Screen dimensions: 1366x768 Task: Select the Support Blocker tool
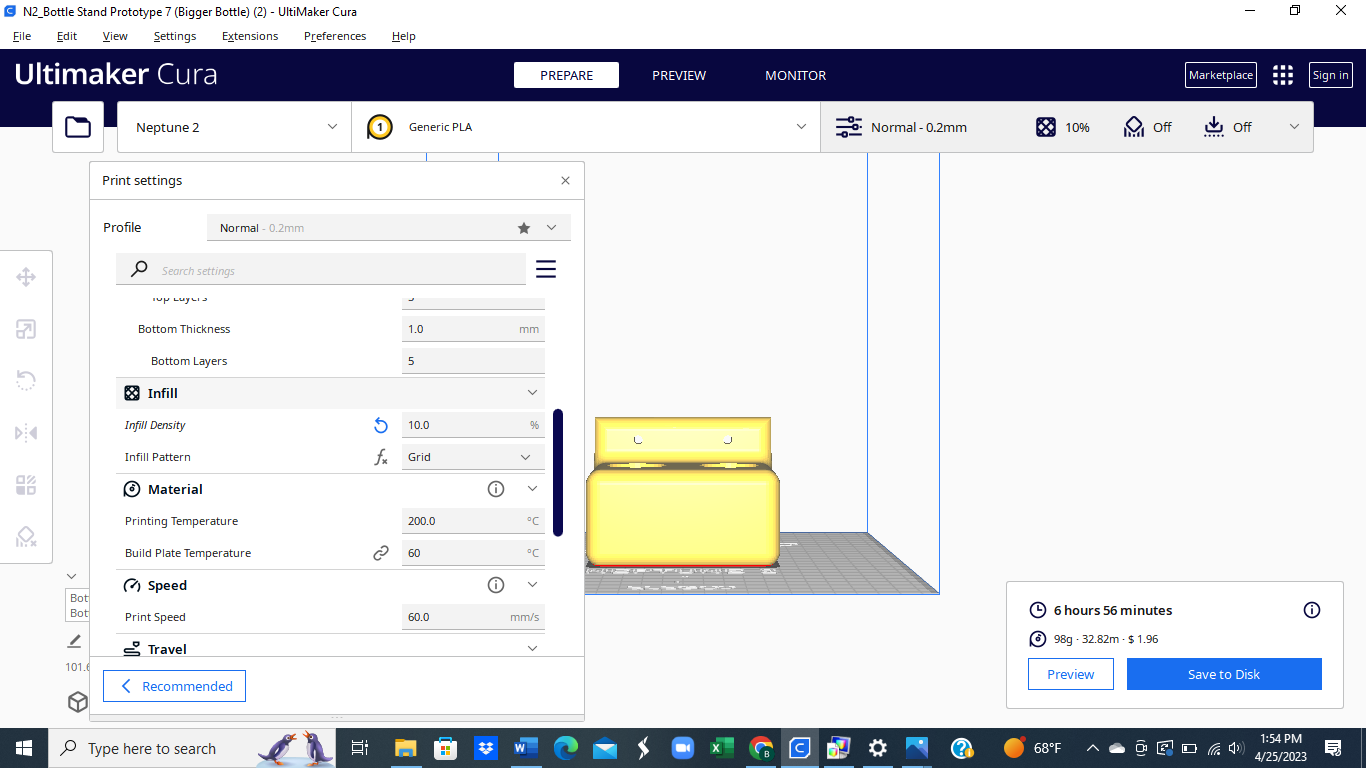click(26, 537)
